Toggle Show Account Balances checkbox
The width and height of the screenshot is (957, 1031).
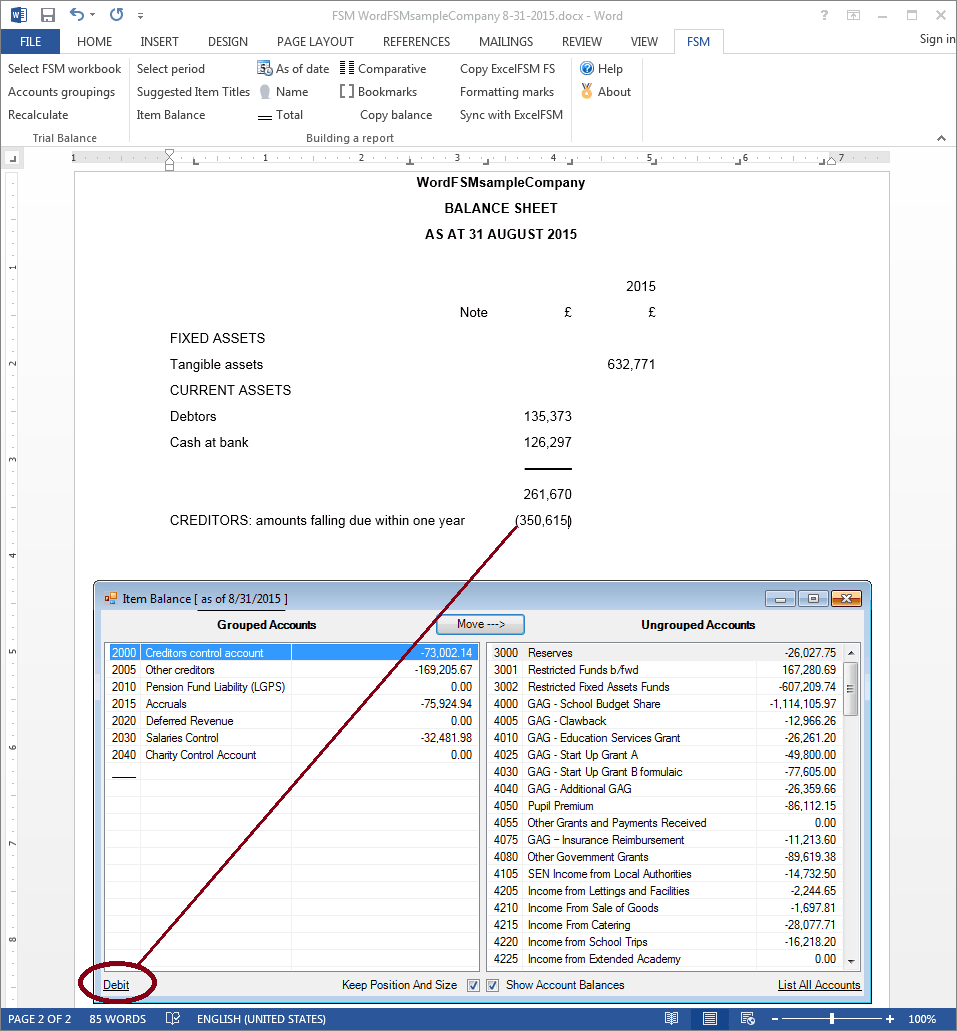pos(492,985)
